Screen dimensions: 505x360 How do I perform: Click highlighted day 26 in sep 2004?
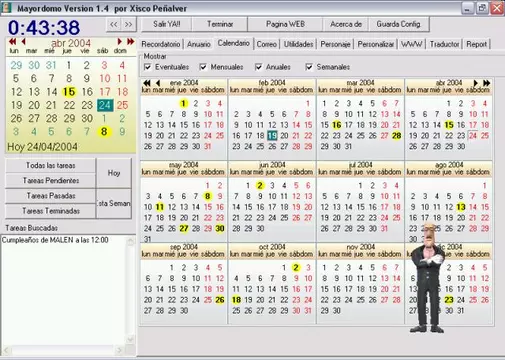[220, 300]
